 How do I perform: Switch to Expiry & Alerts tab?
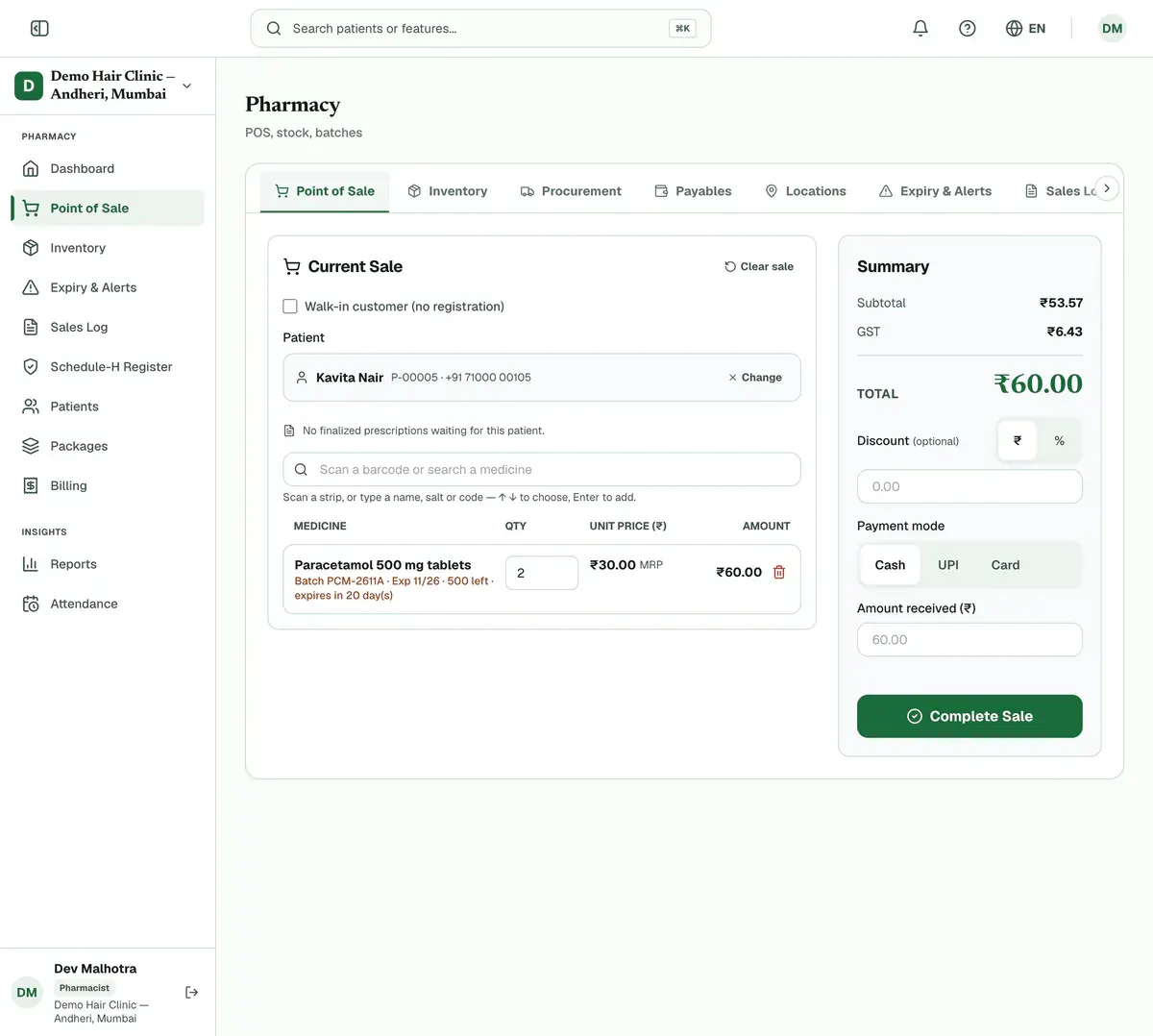[935, 191]
